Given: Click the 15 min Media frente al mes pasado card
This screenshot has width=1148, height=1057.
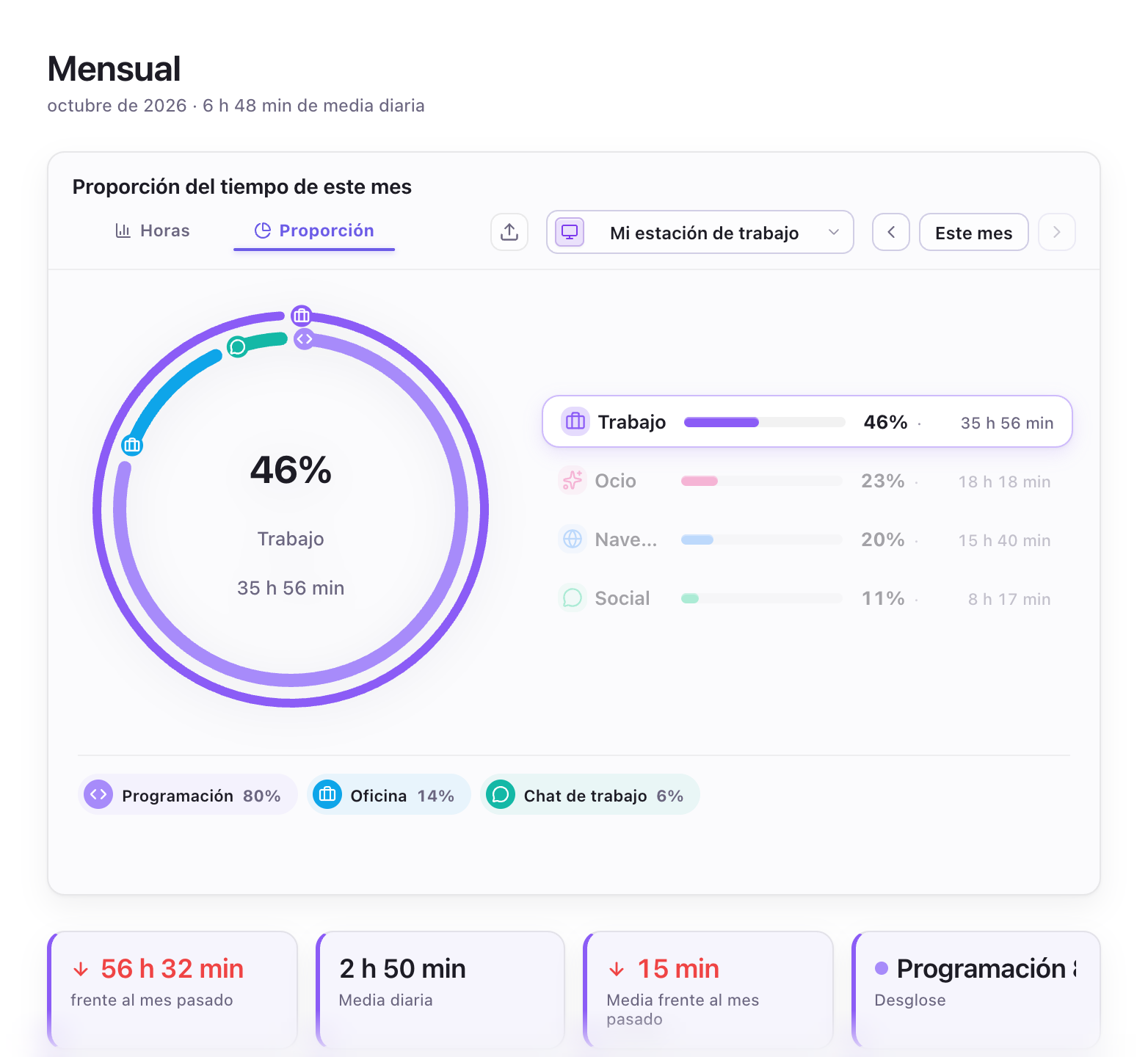Looking at the screenshot, I should (708, 989).
